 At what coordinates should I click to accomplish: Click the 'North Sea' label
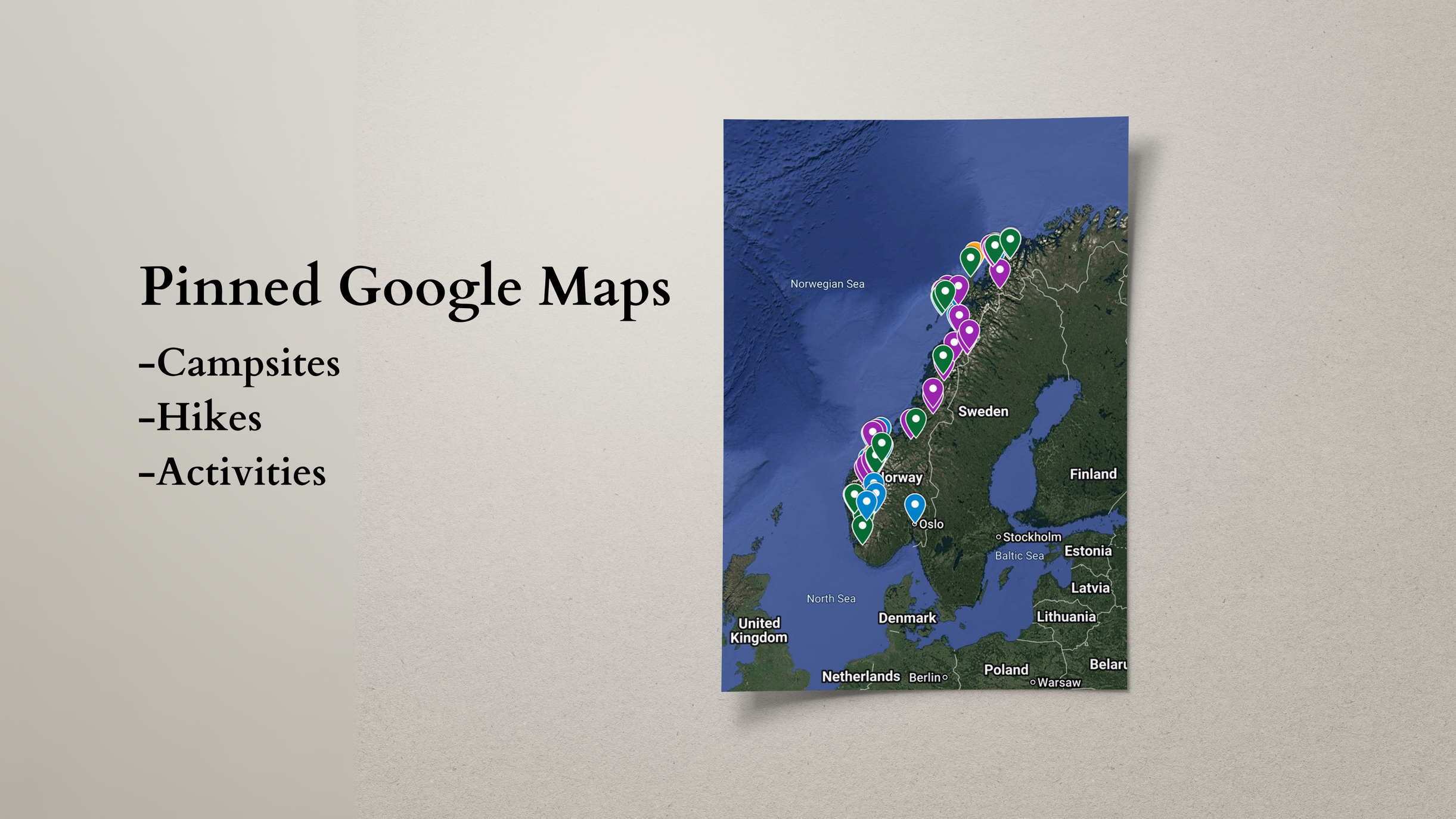click(x=830, y=598)
